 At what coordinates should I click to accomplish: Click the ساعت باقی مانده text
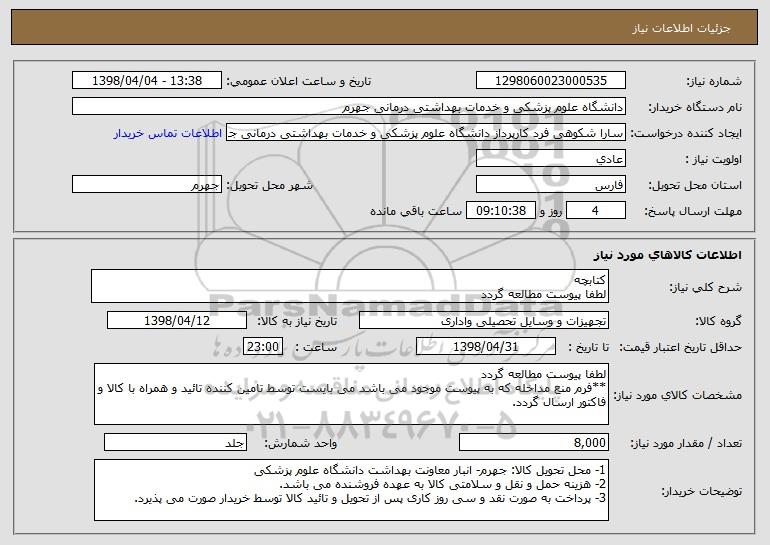416,211
